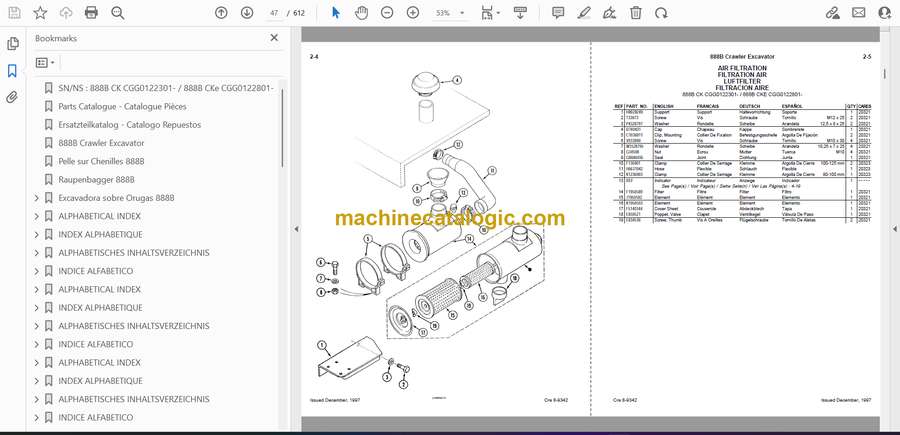This screenshot has height=435, width=900.
Task: Click the 888B Crawler Excavator page header
Action: 742,57
